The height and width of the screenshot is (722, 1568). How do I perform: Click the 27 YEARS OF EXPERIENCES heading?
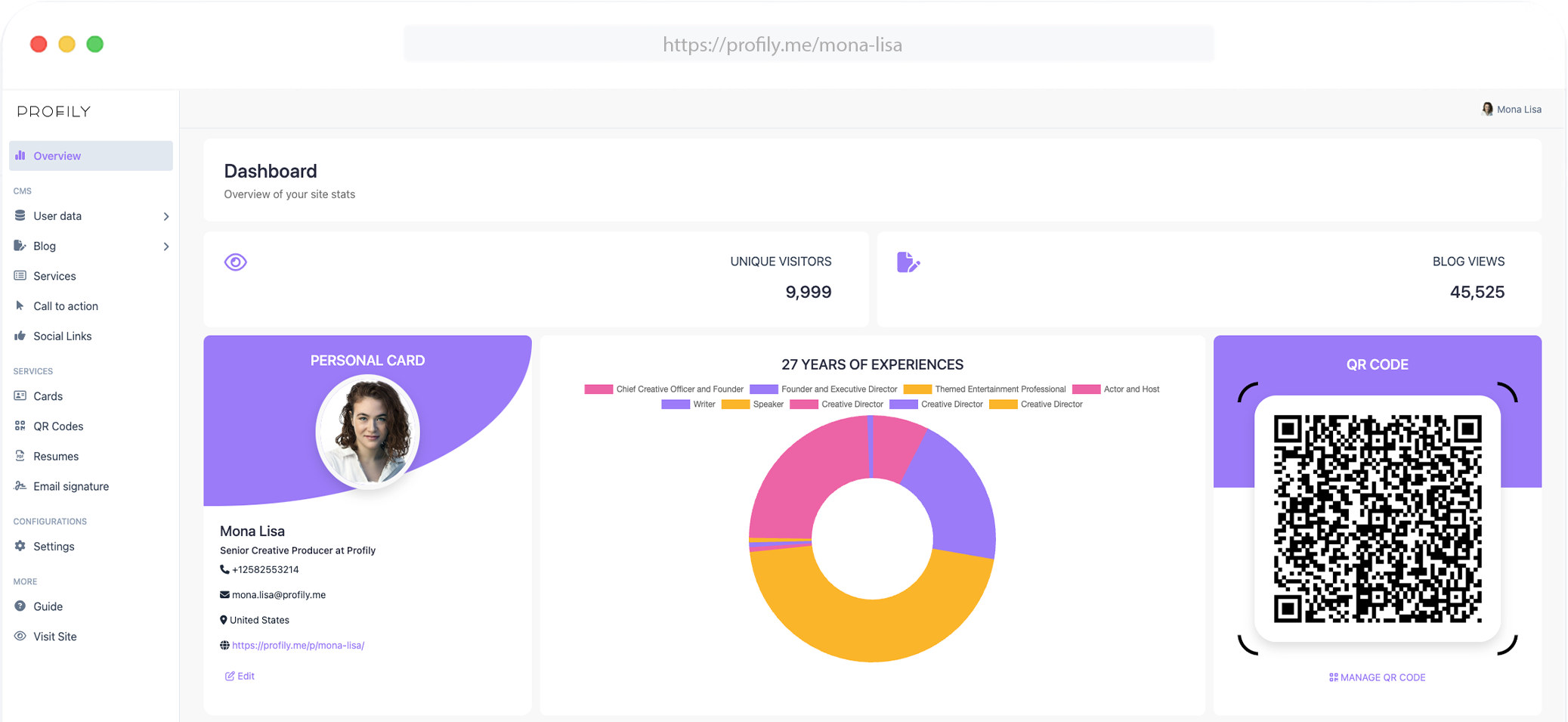click(872, 364)
